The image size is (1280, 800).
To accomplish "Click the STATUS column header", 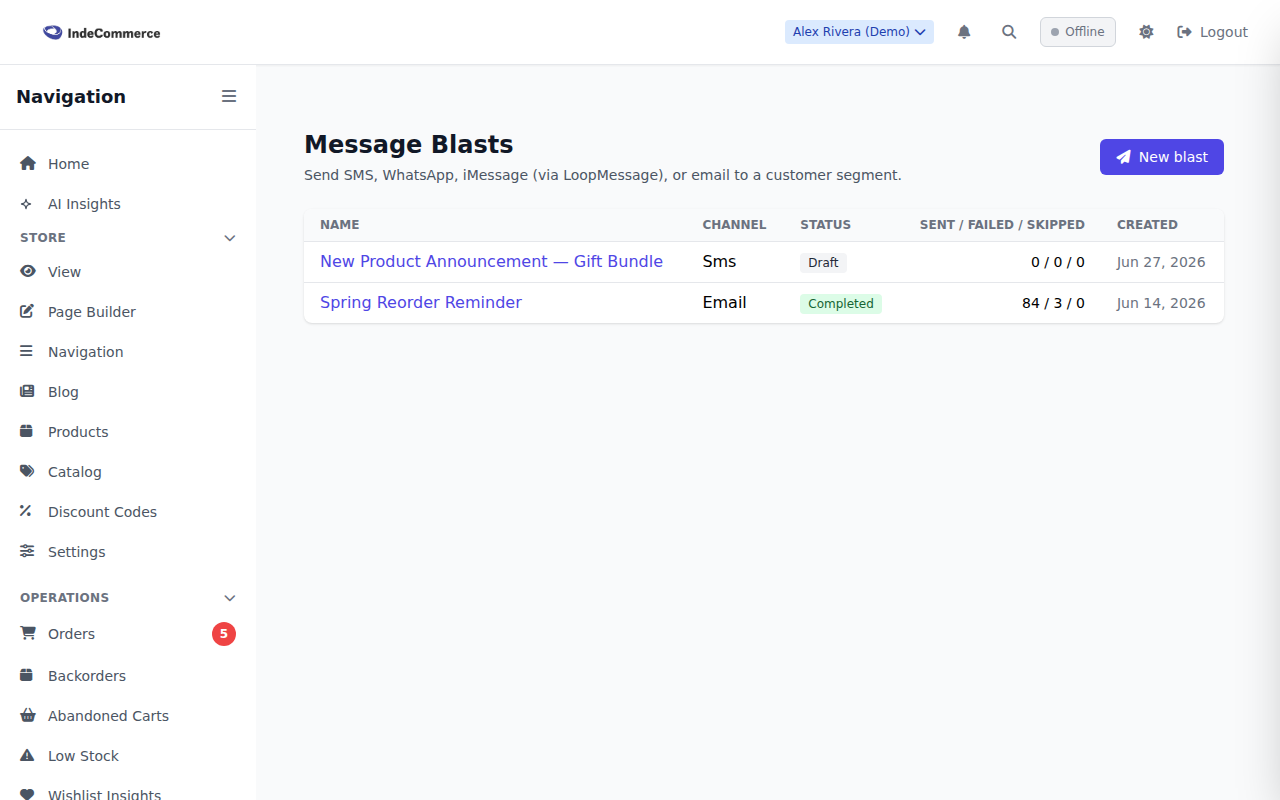I will click(x=825, y=225).
